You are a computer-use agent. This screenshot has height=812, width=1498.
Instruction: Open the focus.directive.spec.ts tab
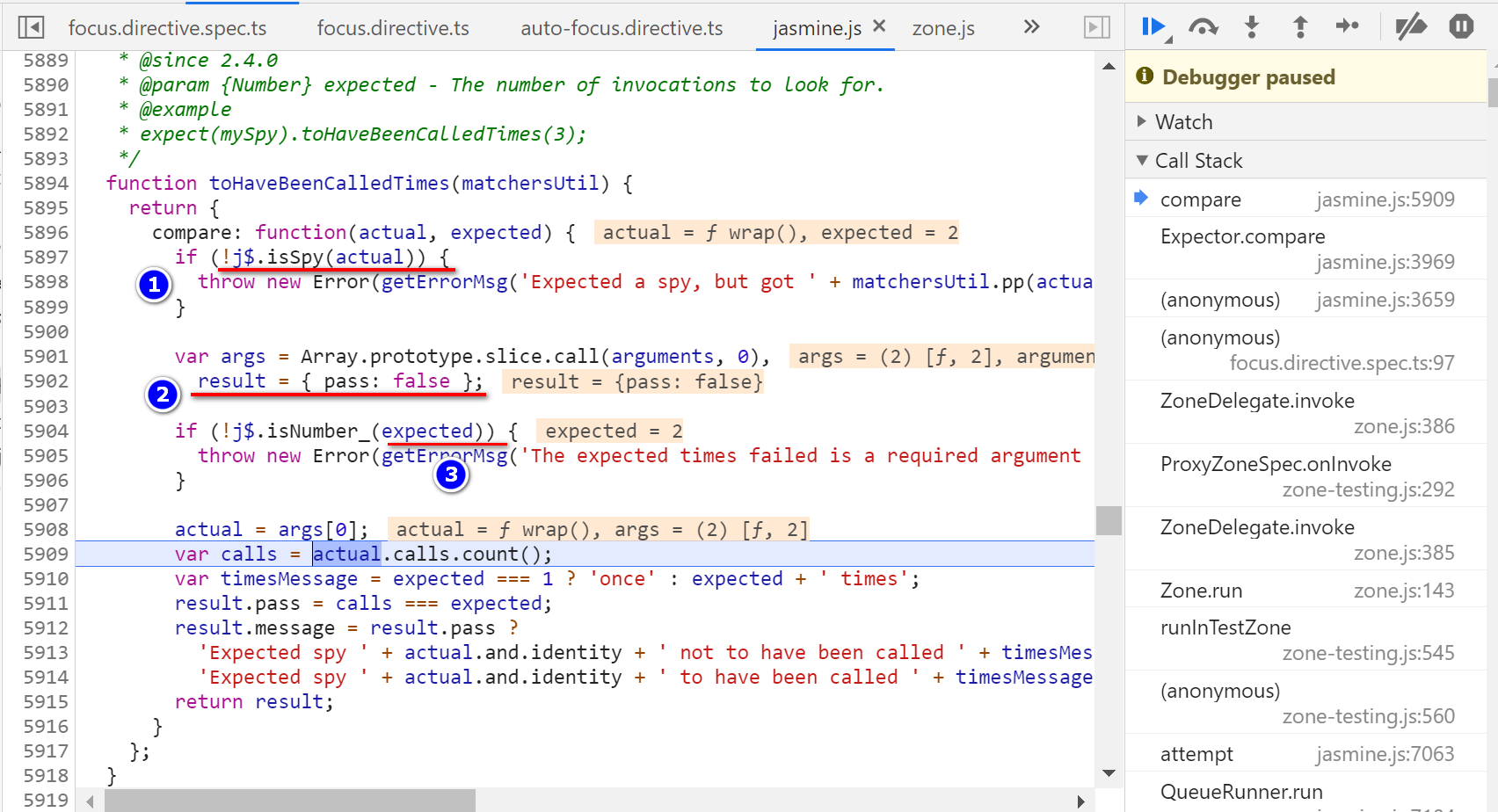167,28
